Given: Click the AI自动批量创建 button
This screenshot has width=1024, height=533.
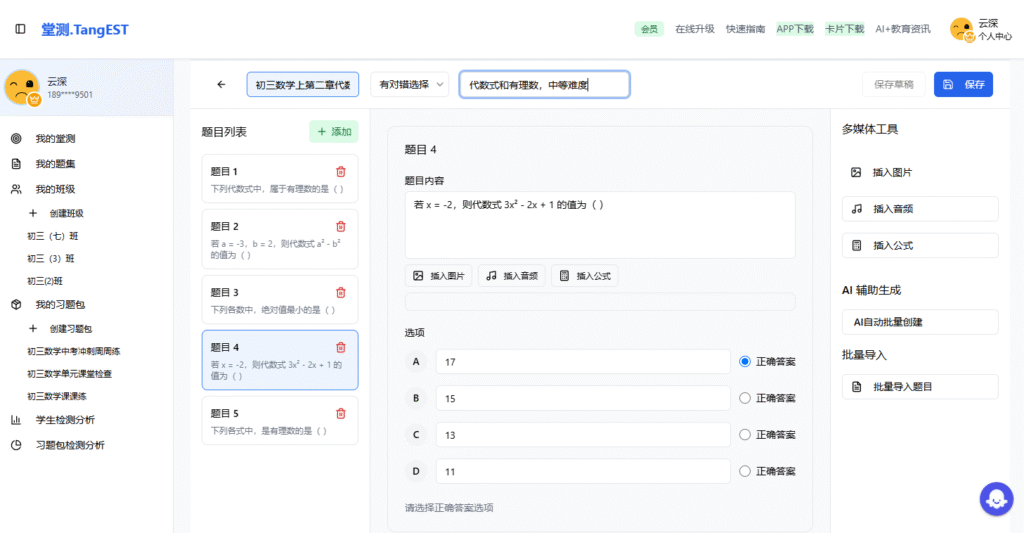Looking at the screenshot, I should [x=920, y=322].
